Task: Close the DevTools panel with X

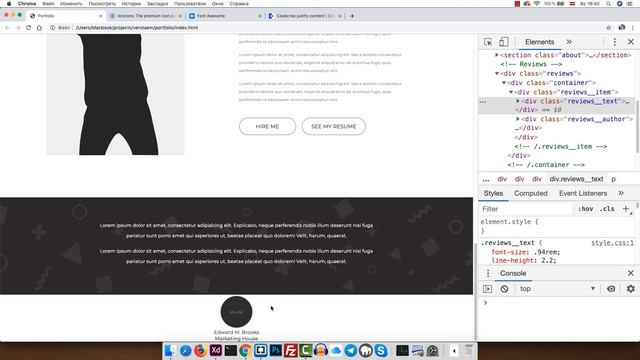Action: (x=631, y=42)
